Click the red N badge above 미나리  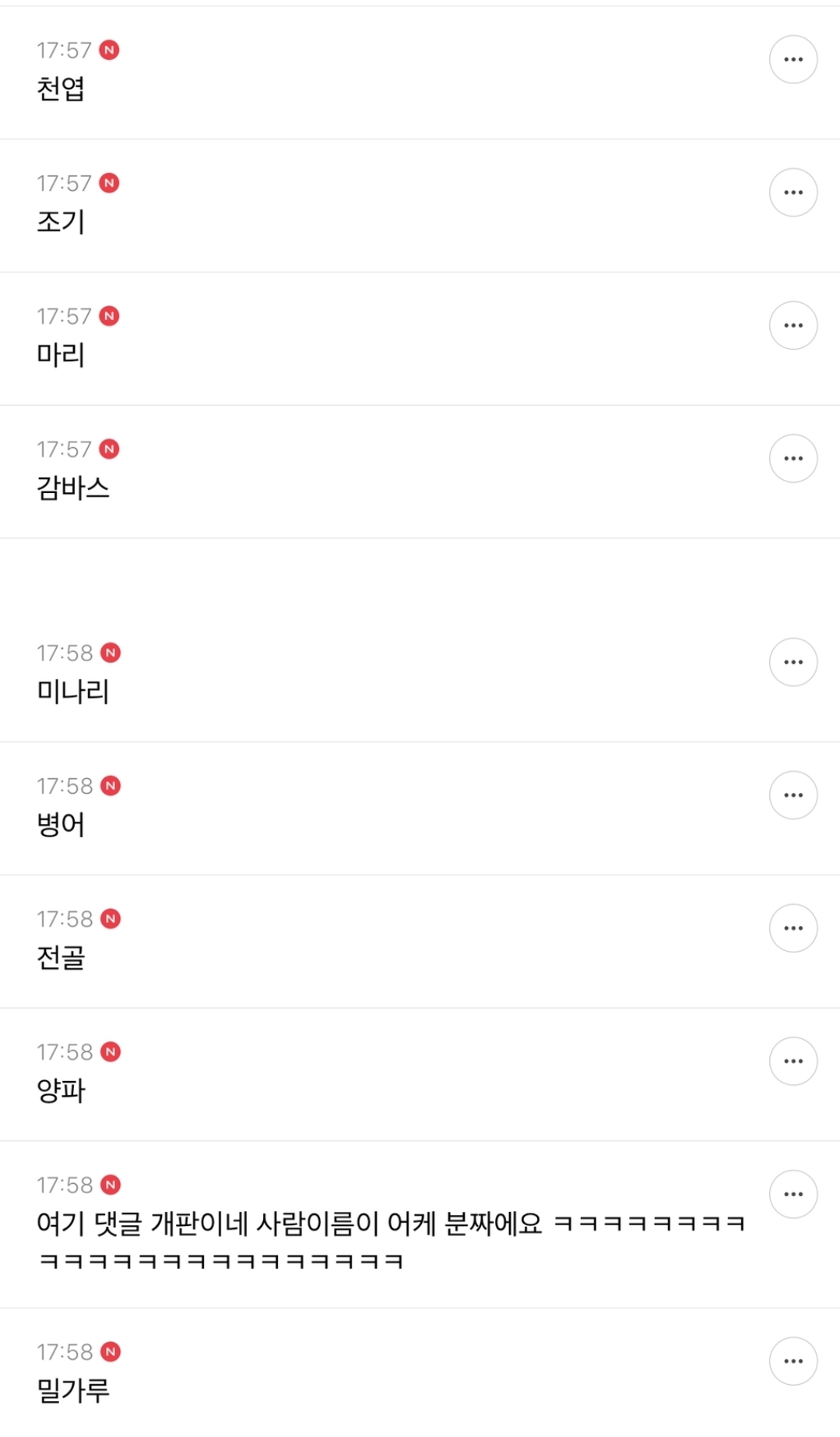(x=111, y=653)
